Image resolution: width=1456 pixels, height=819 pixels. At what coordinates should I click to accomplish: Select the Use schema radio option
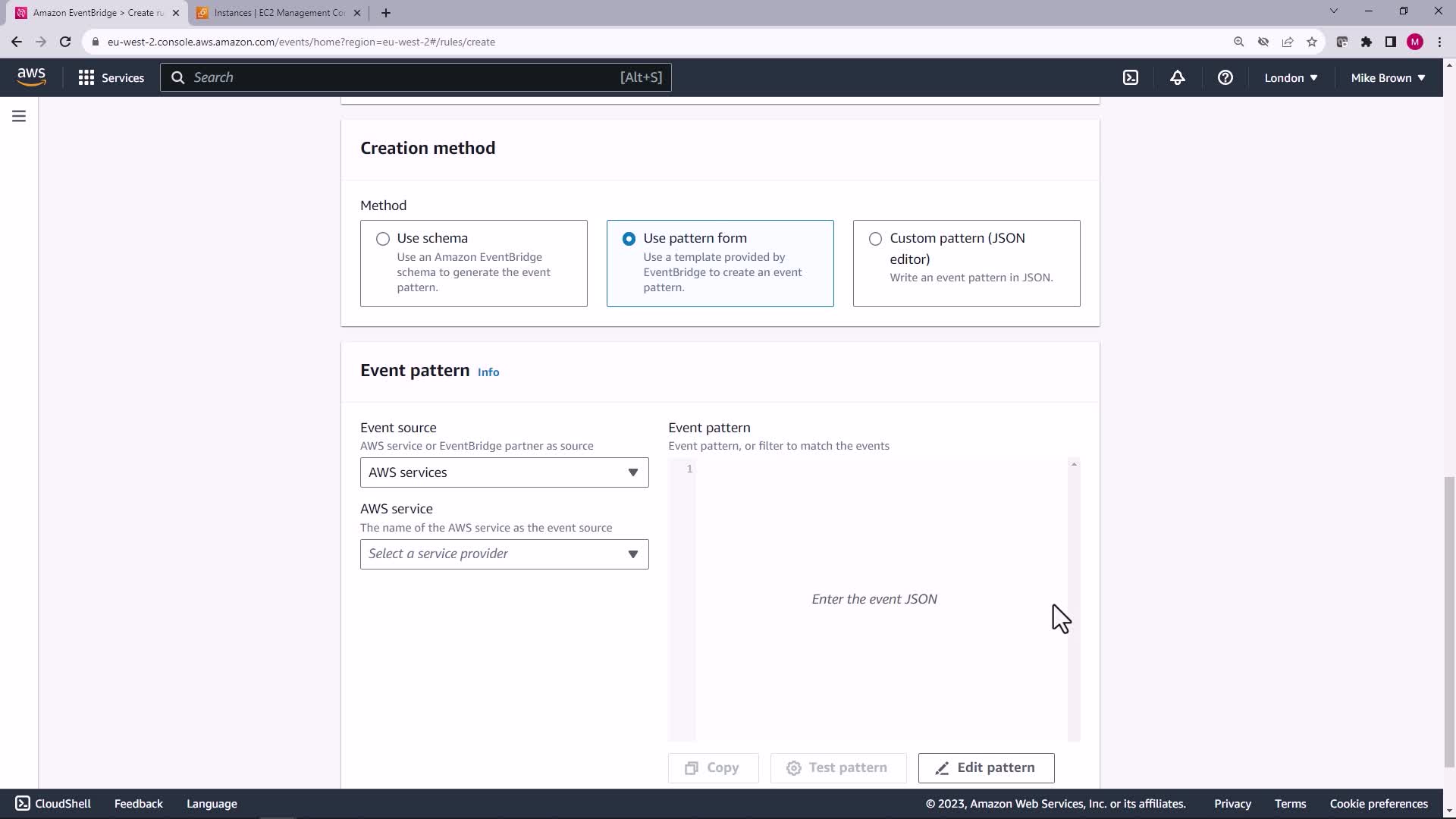point(383,239)
